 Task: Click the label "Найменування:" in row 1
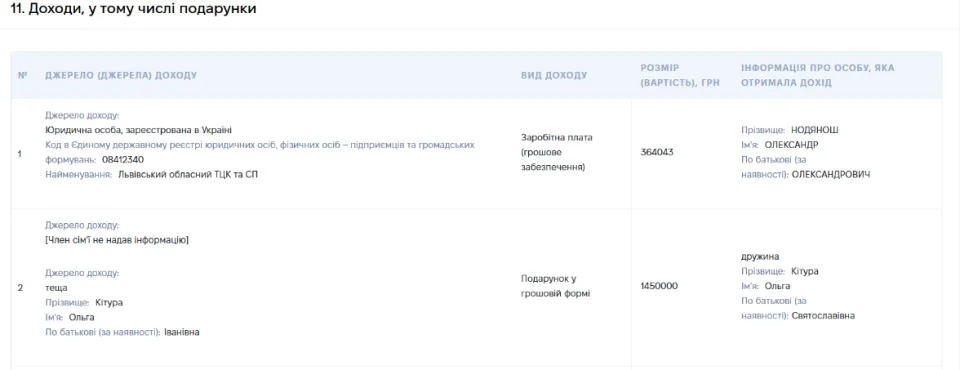click(x=79, y=175)
